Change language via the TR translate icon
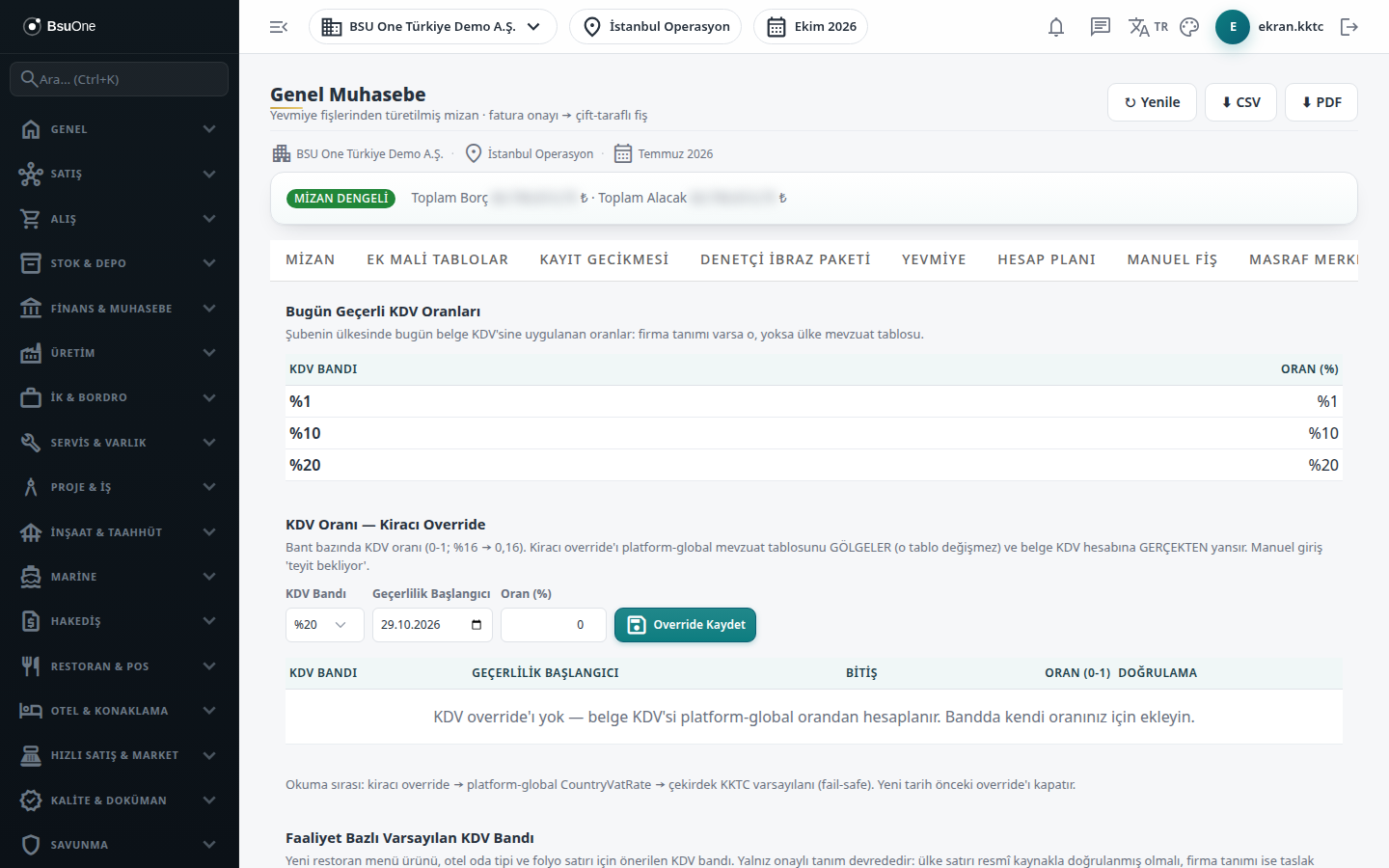 tap(1148, 27)
